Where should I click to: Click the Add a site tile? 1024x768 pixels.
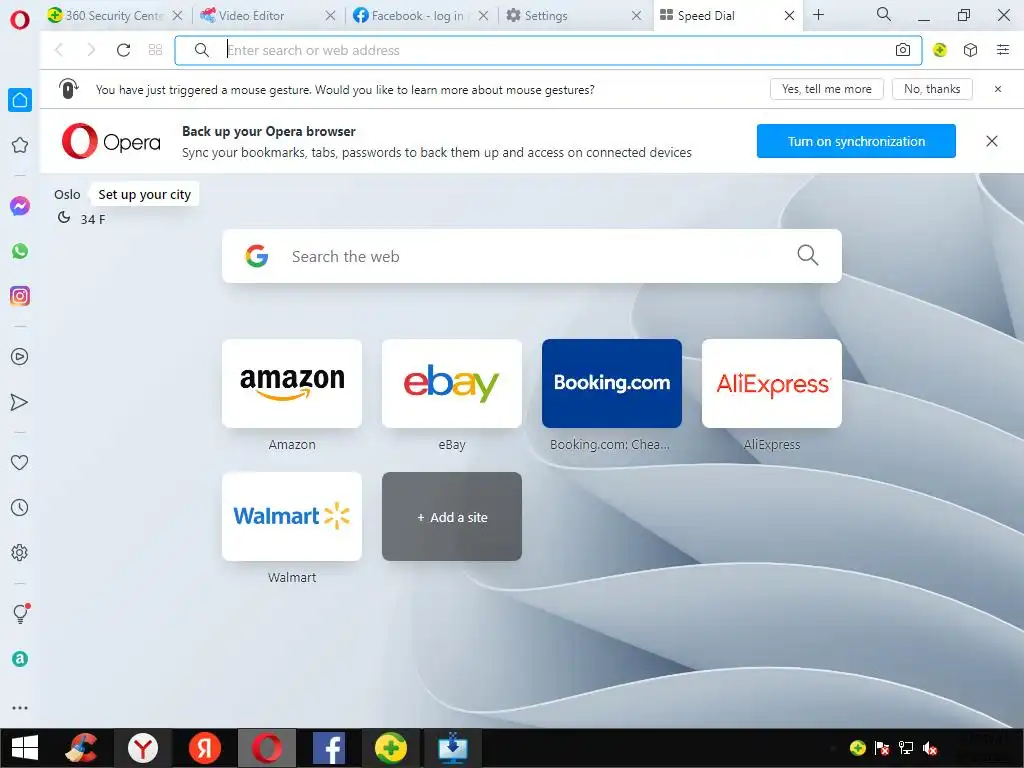[x=452, y=517]
